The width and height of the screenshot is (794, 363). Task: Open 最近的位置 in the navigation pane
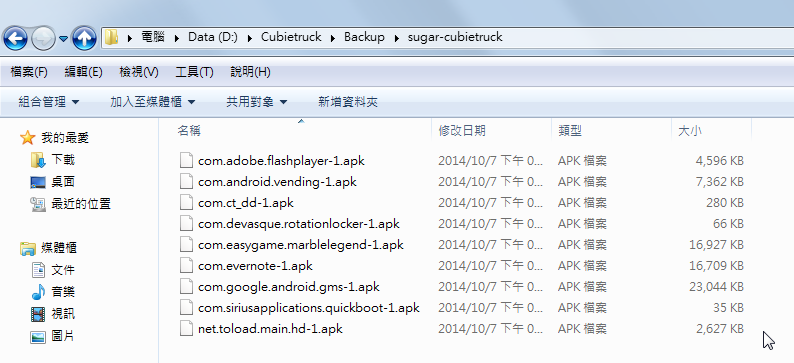(x=81, y=204)
